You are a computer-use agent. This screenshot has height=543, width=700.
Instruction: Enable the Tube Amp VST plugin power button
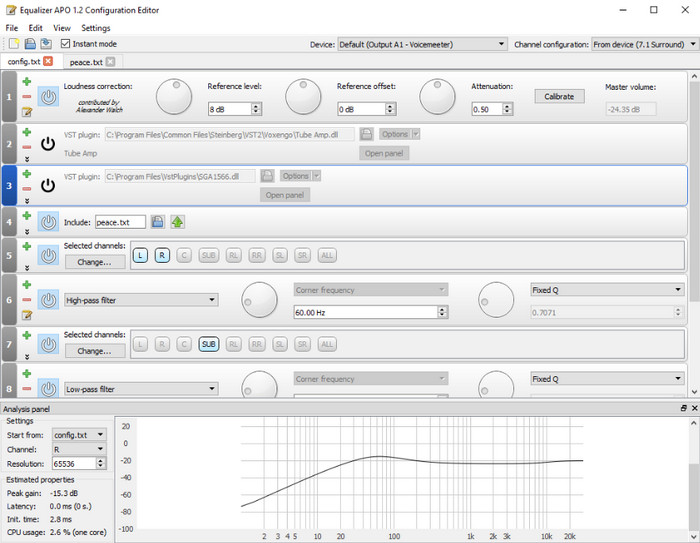(48, 143)
